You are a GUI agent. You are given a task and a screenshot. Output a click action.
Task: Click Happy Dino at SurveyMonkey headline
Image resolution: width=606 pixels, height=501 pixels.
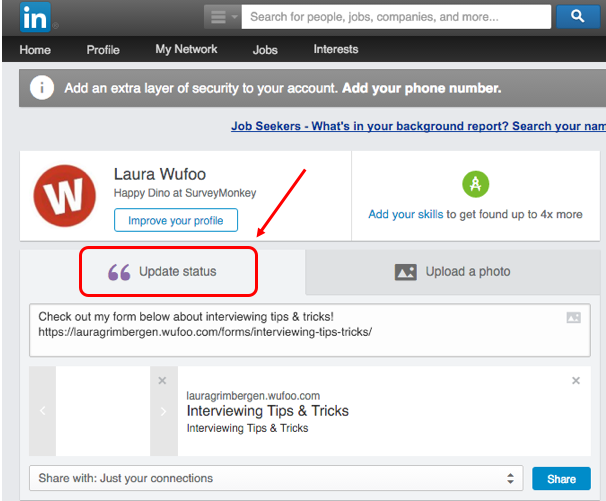[x=185, y=193]
